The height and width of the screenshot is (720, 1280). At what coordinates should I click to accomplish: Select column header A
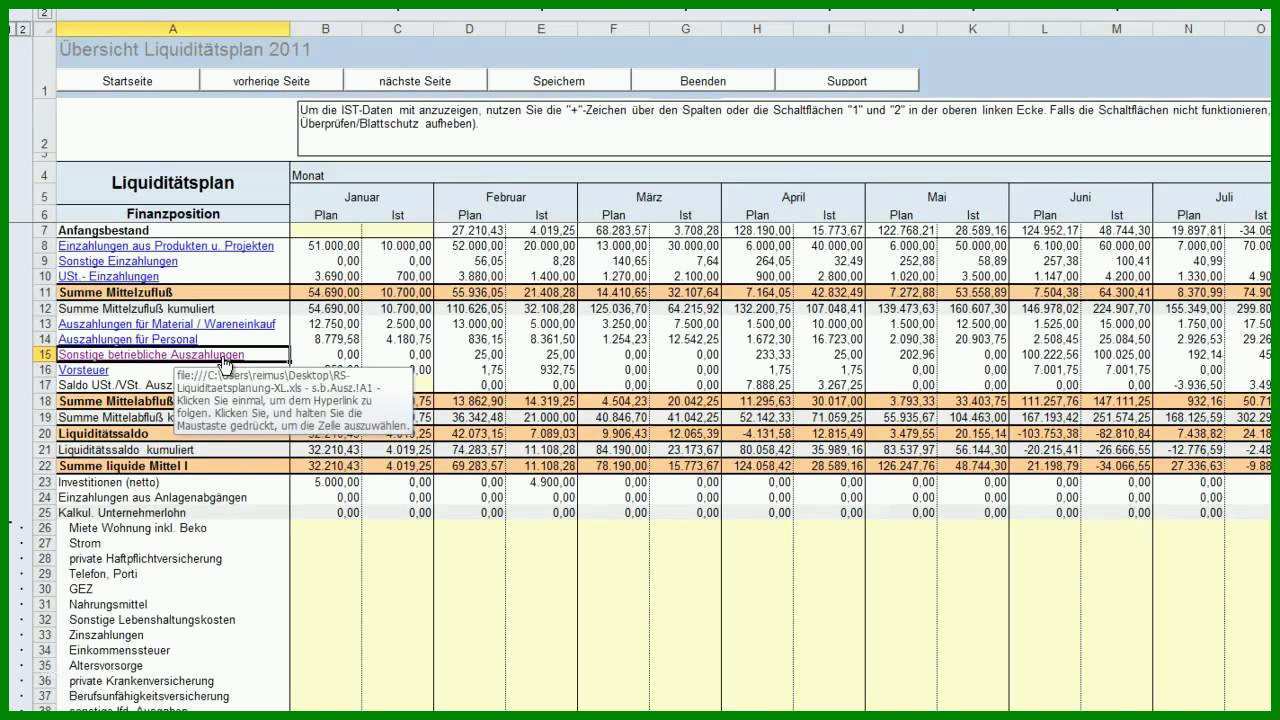click(x=173, y=30)
